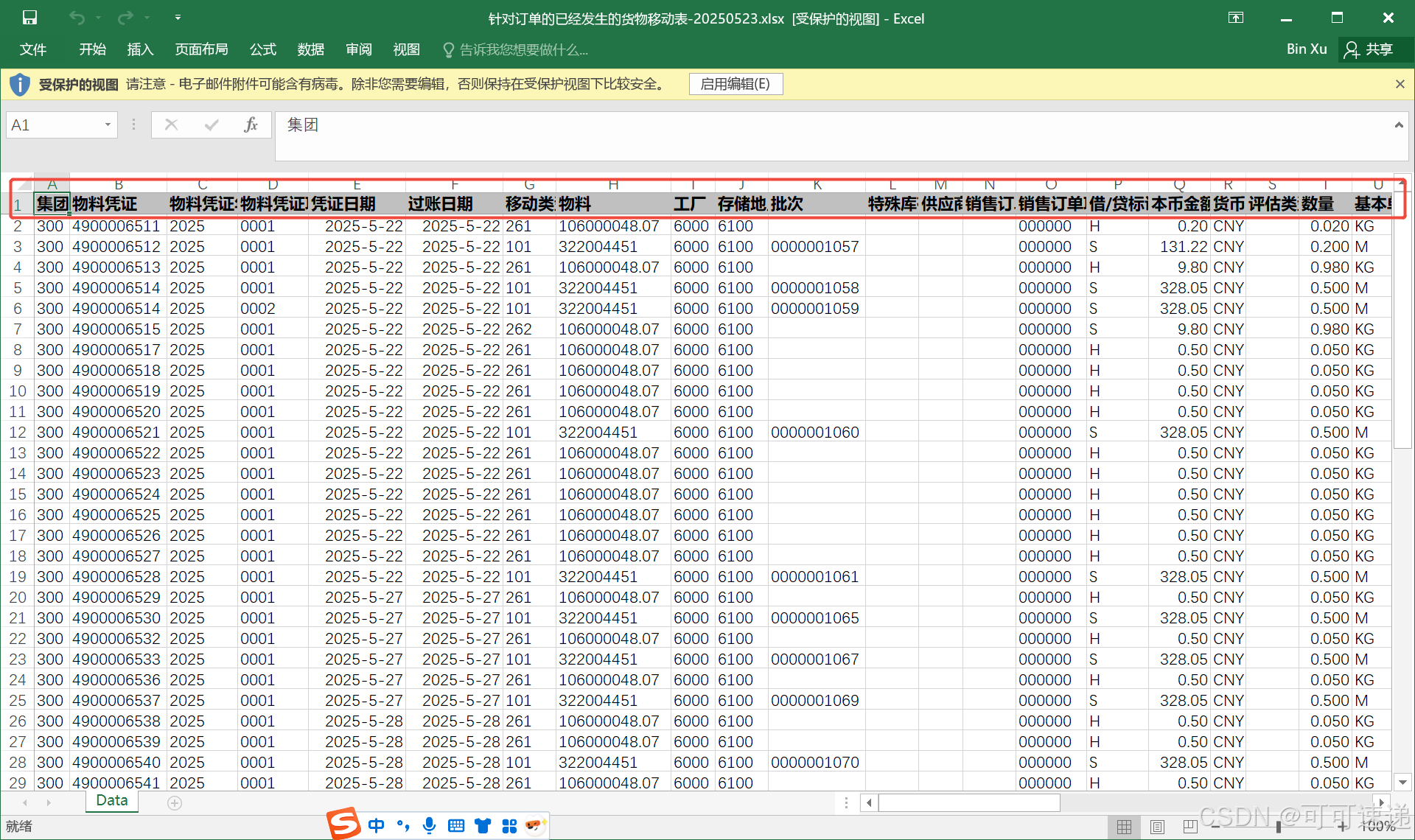Click the New Sheet plus icon
The image size is (1415, 840).
pos(175,803)
